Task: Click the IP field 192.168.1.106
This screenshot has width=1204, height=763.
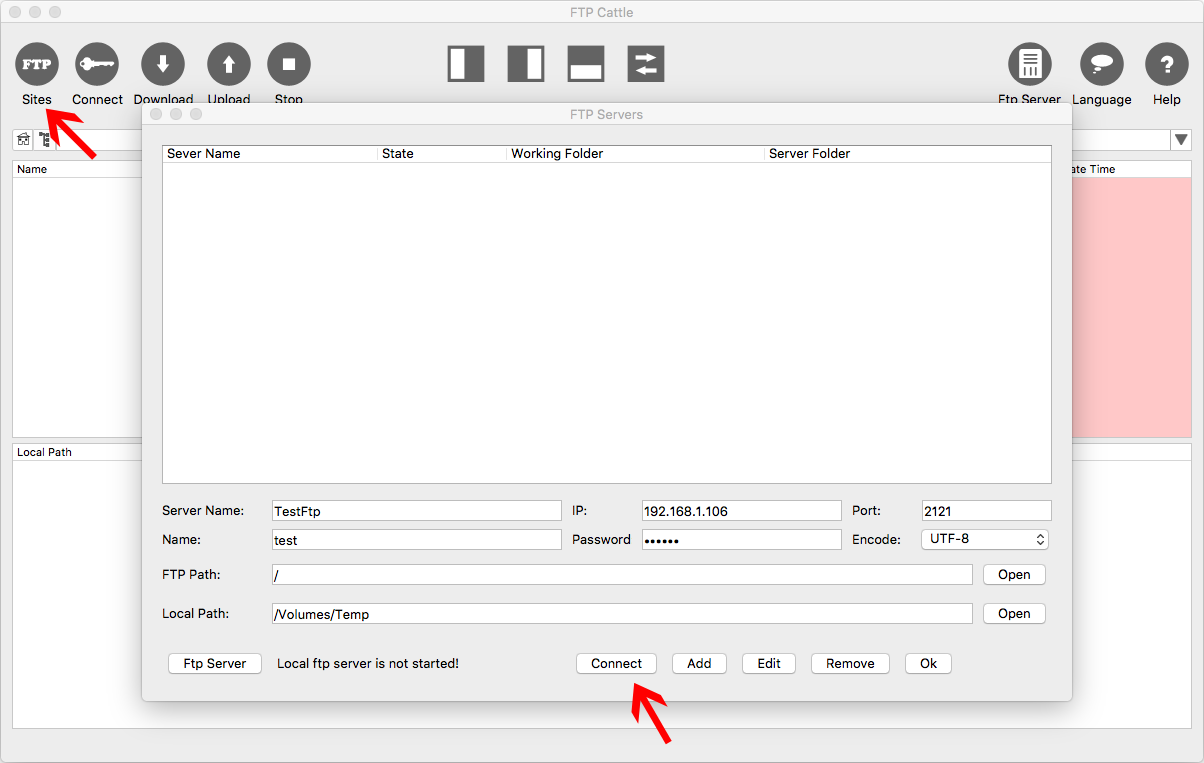Action: pyautogui.click(x=742, y=510)
